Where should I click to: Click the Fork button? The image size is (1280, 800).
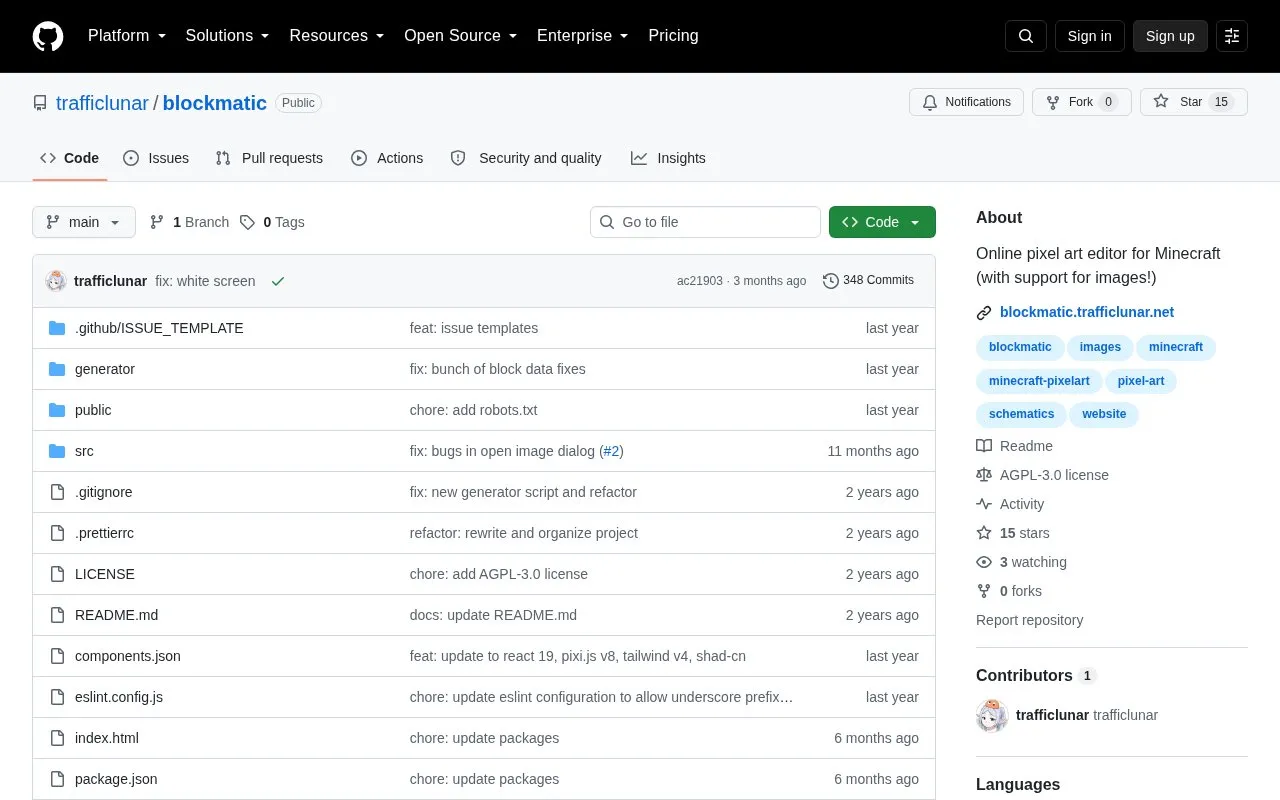pyautogui.click(x=1081, y=102)
